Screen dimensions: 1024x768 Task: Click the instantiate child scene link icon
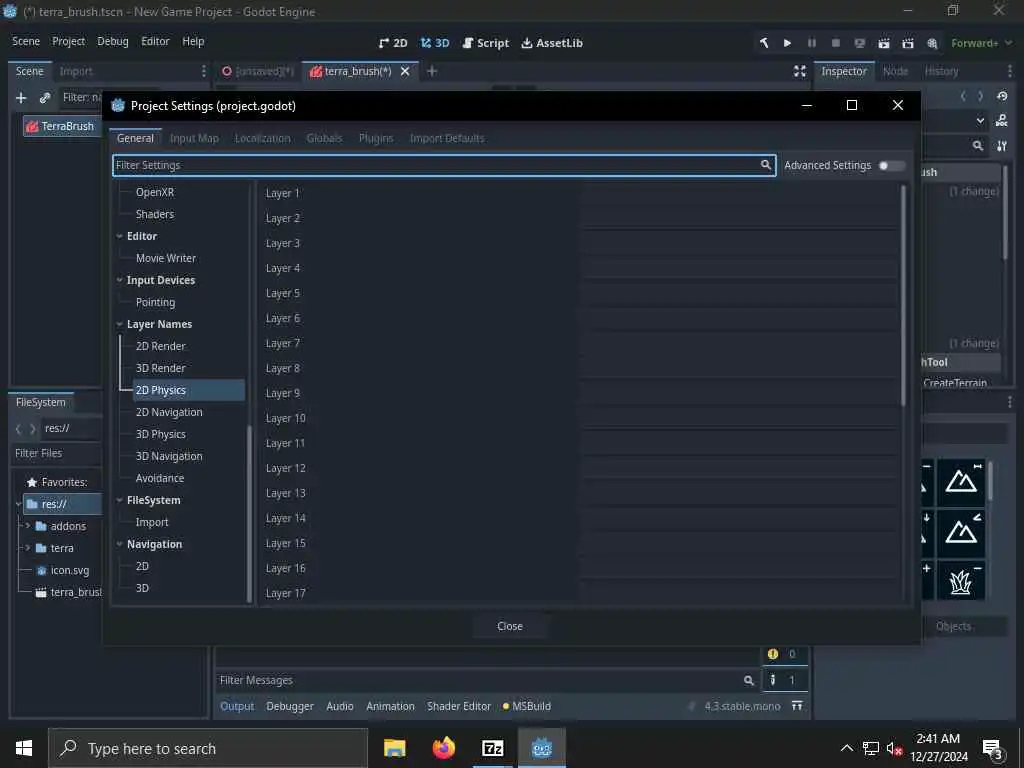pyautogui.click(x=44, y=97)
